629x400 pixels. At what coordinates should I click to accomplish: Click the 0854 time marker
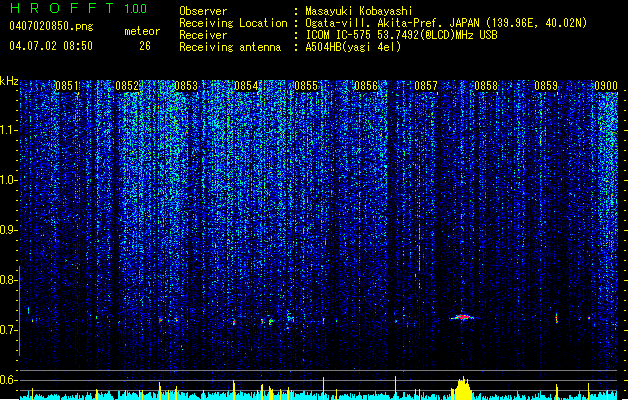click(246, 86)
